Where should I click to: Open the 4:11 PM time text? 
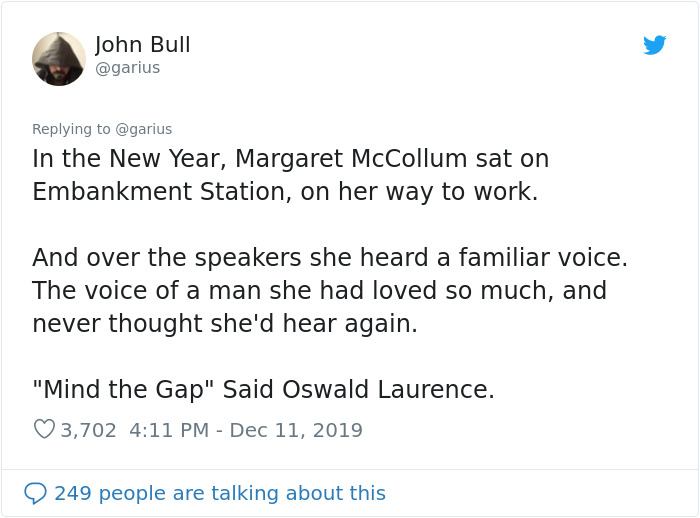(169, 430)
